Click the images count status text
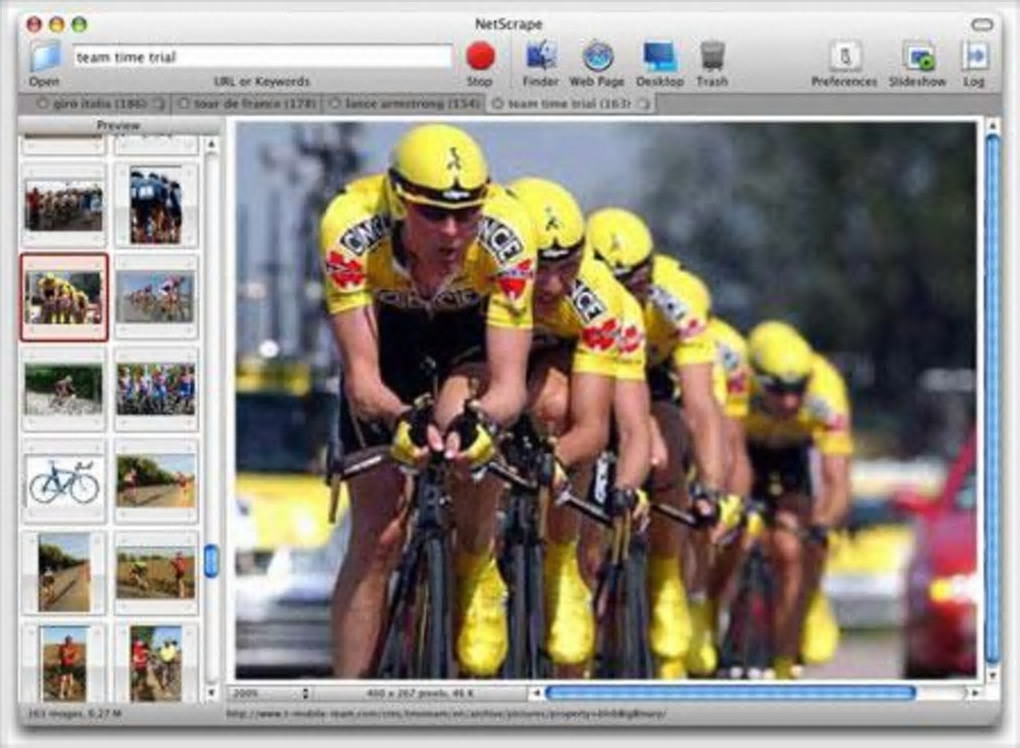This screenshot has width=1020, height=748. (x=74, y=714)
